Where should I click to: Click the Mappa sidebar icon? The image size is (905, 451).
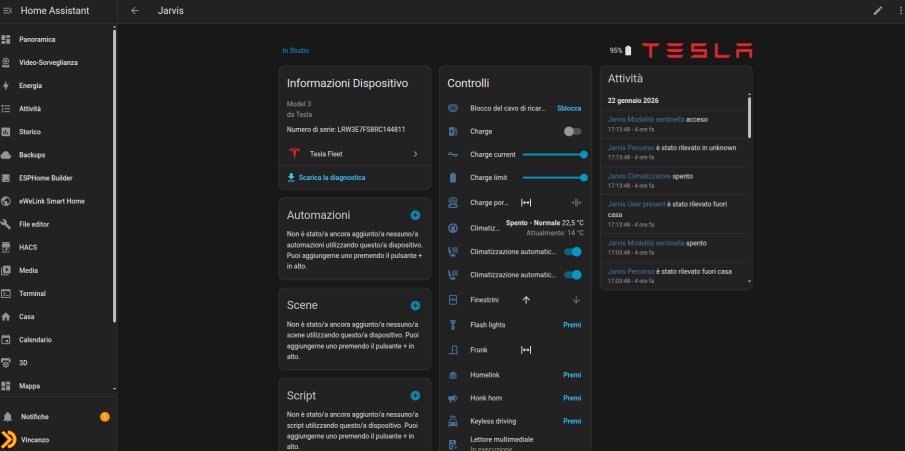coord(6,386)
